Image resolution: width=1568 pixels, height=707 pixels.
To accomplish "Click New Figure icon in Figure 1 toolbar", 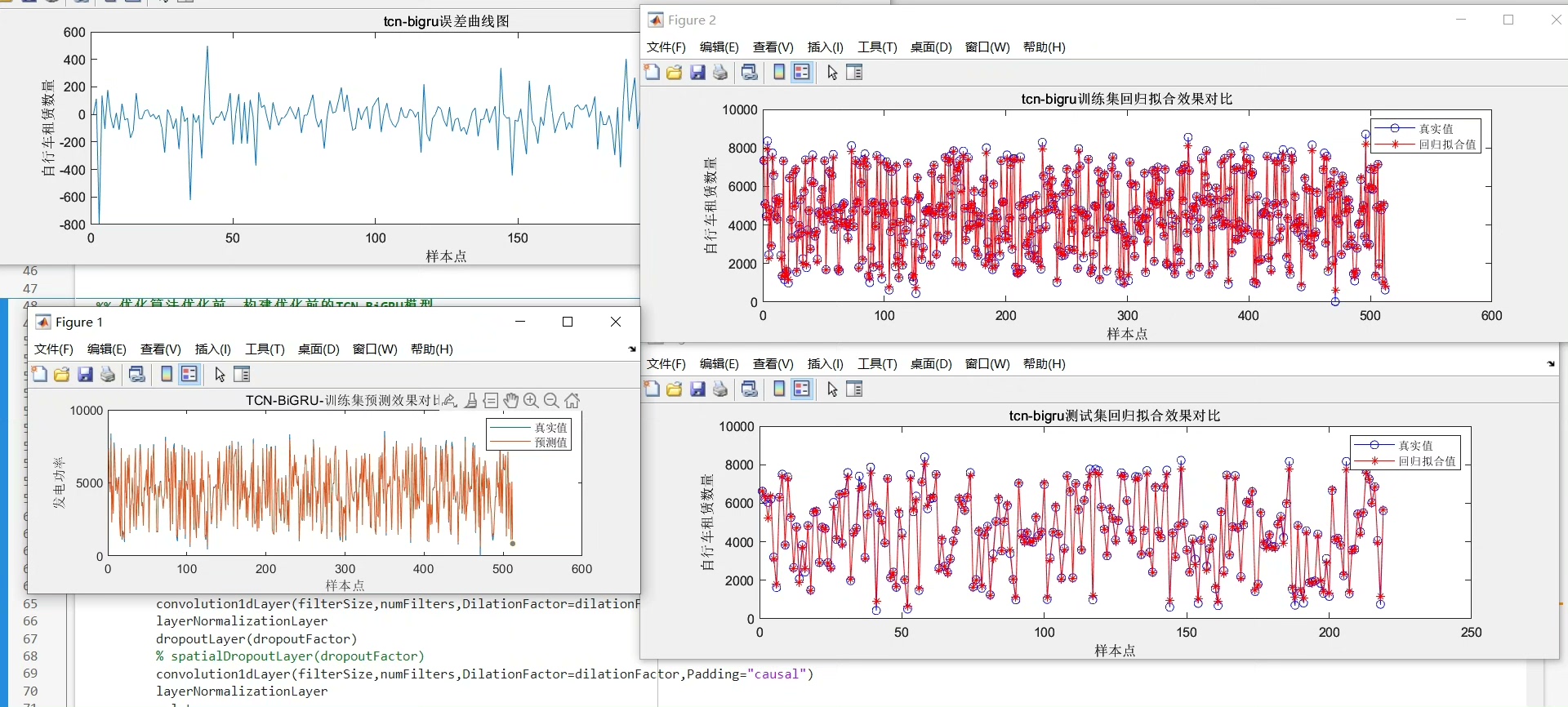I will coord(39,374).
